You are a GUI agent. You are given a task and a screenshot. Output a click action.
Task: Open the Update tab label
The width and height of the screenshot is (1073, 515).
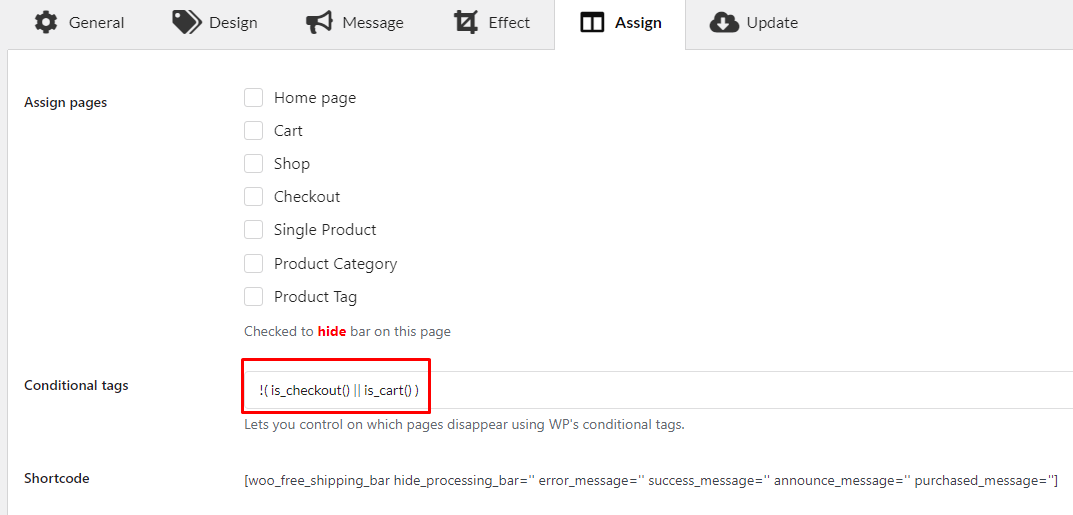(772, 23)
